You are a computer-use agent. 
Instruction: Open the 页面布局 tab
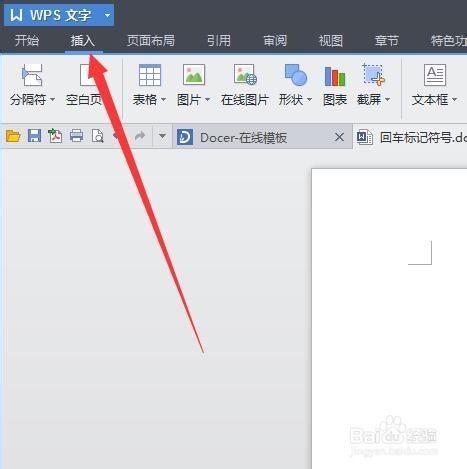pos(151,41)
